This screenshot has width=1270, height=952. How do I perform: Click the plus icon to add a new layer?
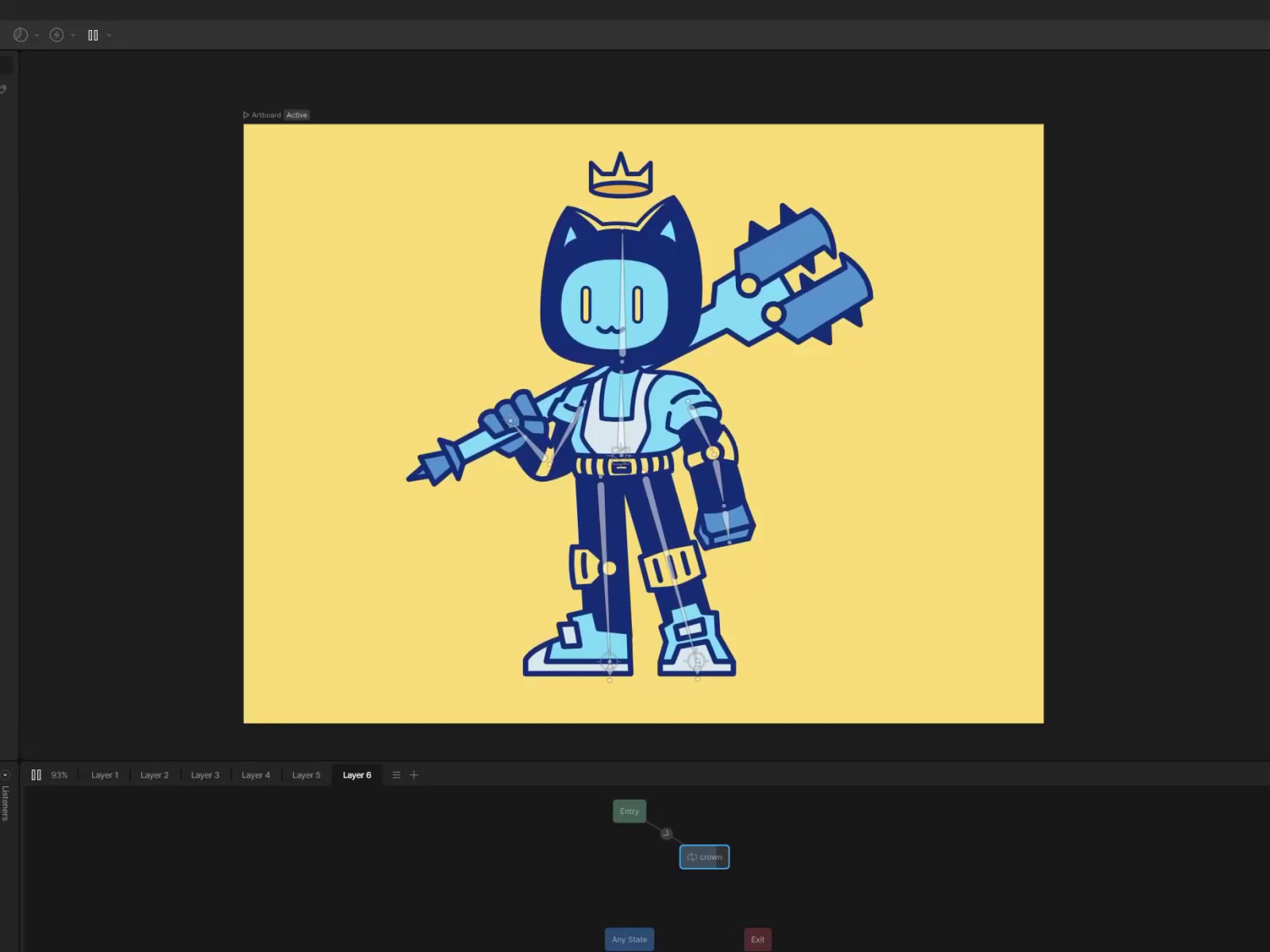click(x=414, y=774)
